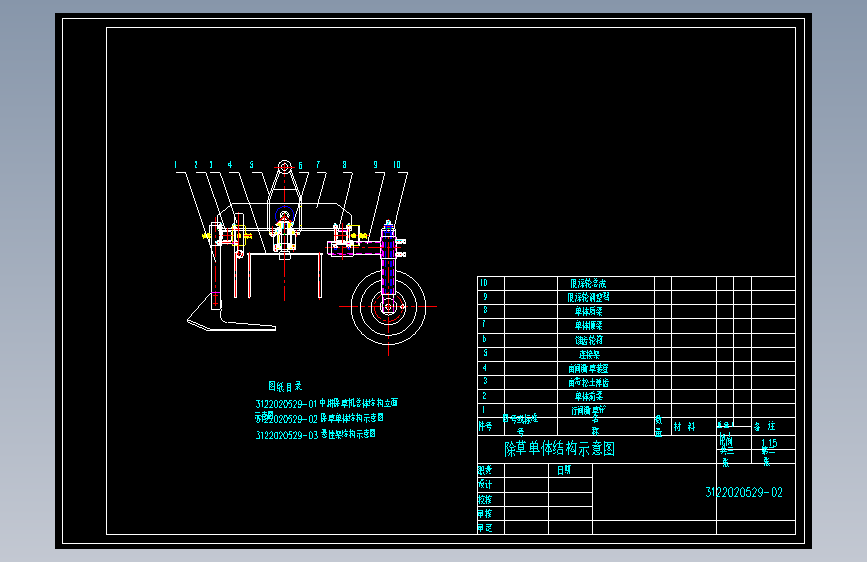
Task: Select catalog line starting with 3122020529-01
Action: tap(326, 404)
